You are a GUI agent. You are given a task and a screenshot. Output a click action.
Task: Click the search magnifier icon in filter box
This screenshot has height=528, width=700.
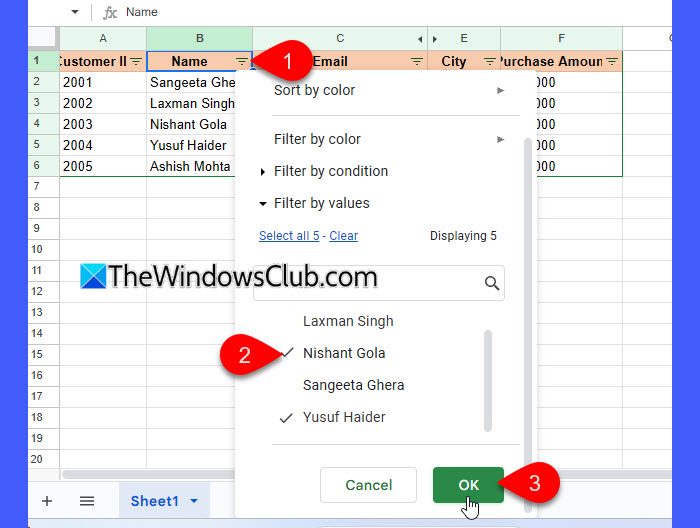[492, 283]
